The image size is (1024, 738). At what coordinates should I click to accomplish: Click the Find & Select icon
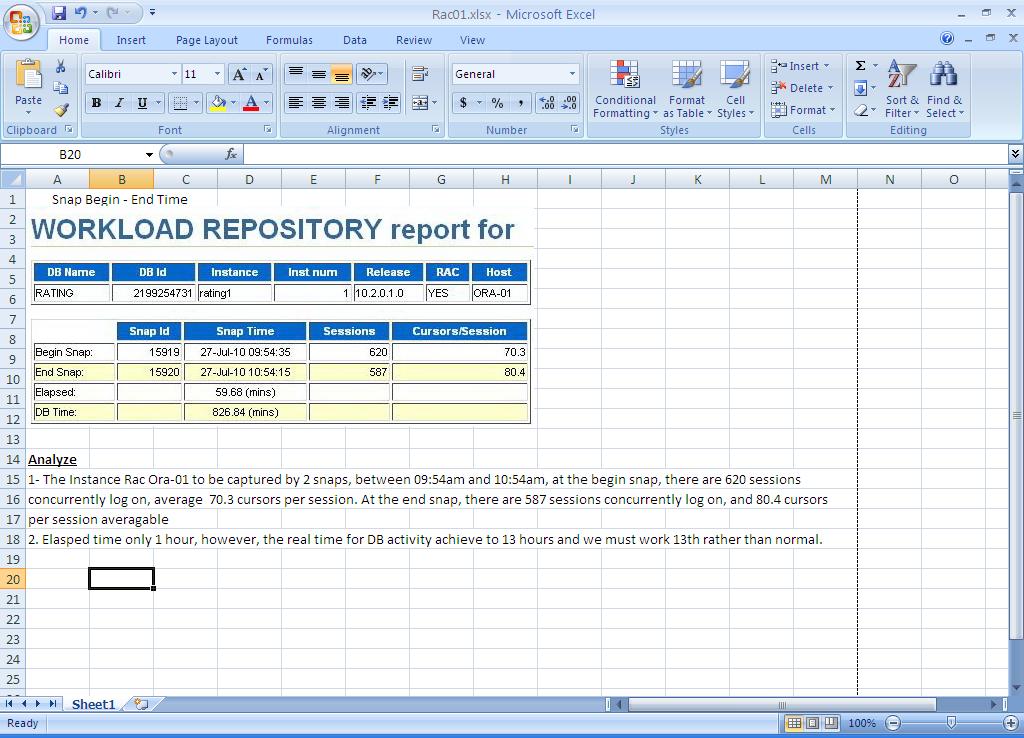(944, 89)
